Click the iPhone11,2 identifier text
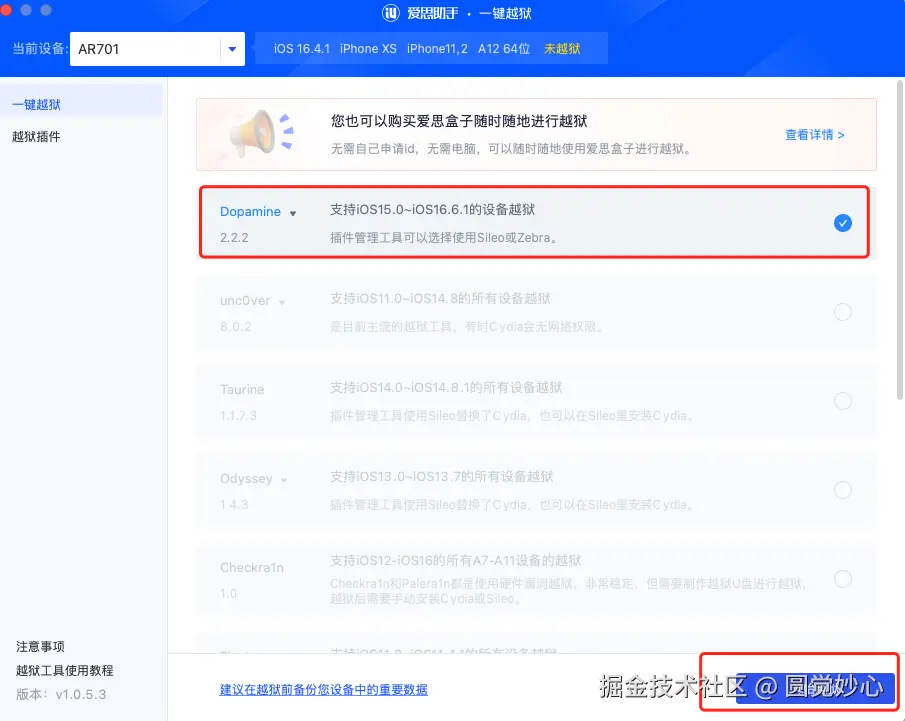Viewport: 905px width, 721px height. coord(437,48)
